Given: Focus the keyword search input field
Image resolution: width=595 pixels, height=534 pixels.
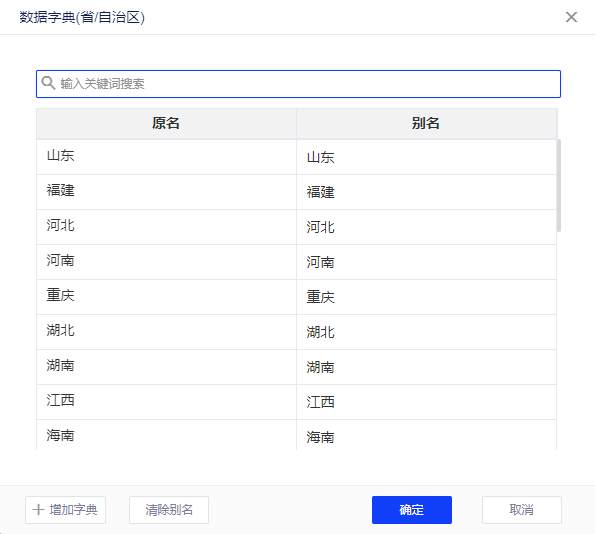Looking at the screenshot, I should coord(298,84).
